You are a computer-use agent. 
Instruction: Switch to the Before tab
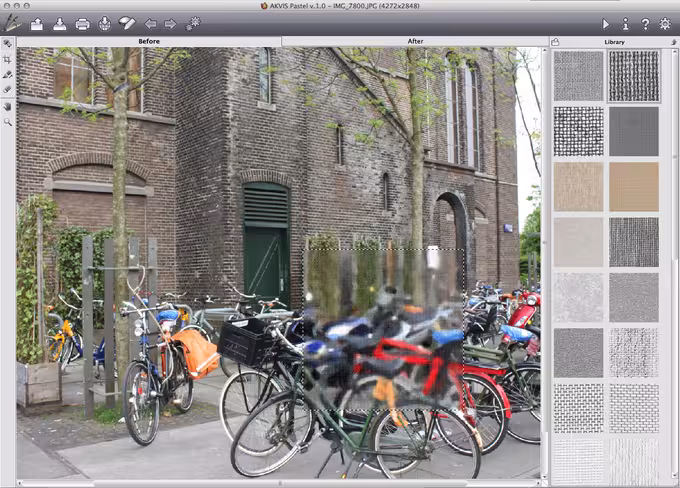149,41
